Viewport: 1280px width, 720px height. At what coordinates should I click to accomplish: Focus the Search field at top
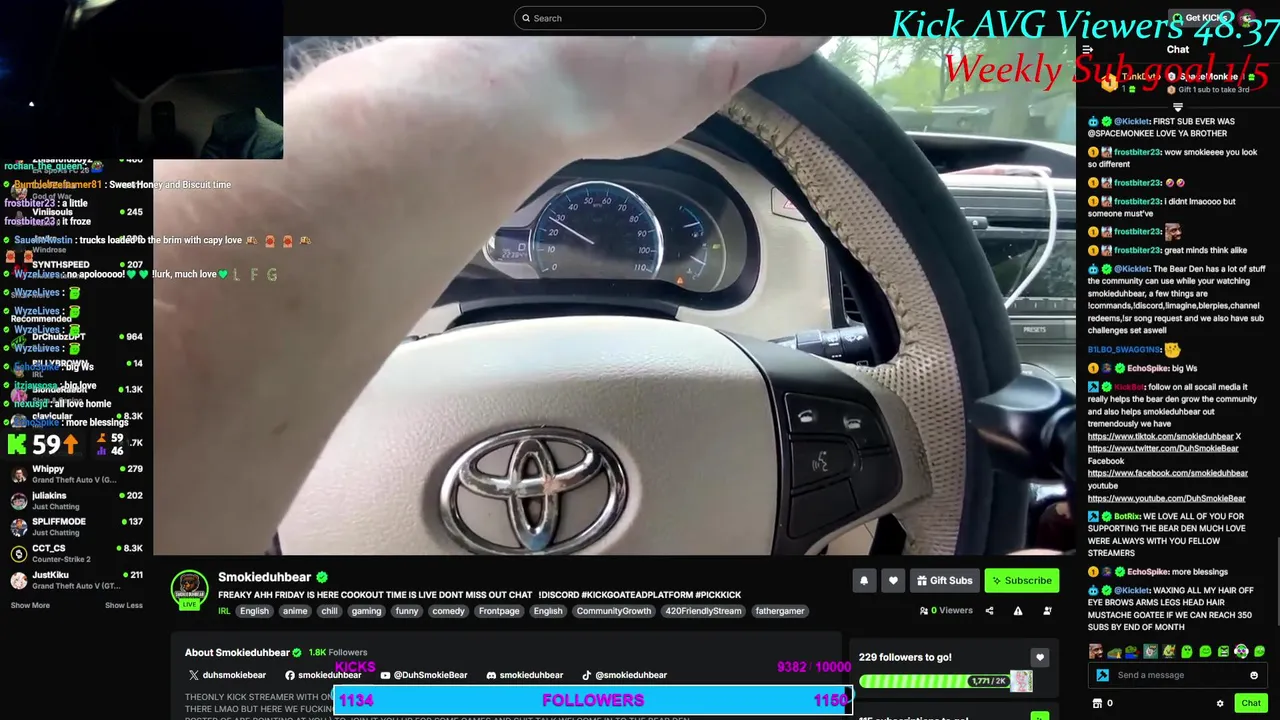coord(640,18)
